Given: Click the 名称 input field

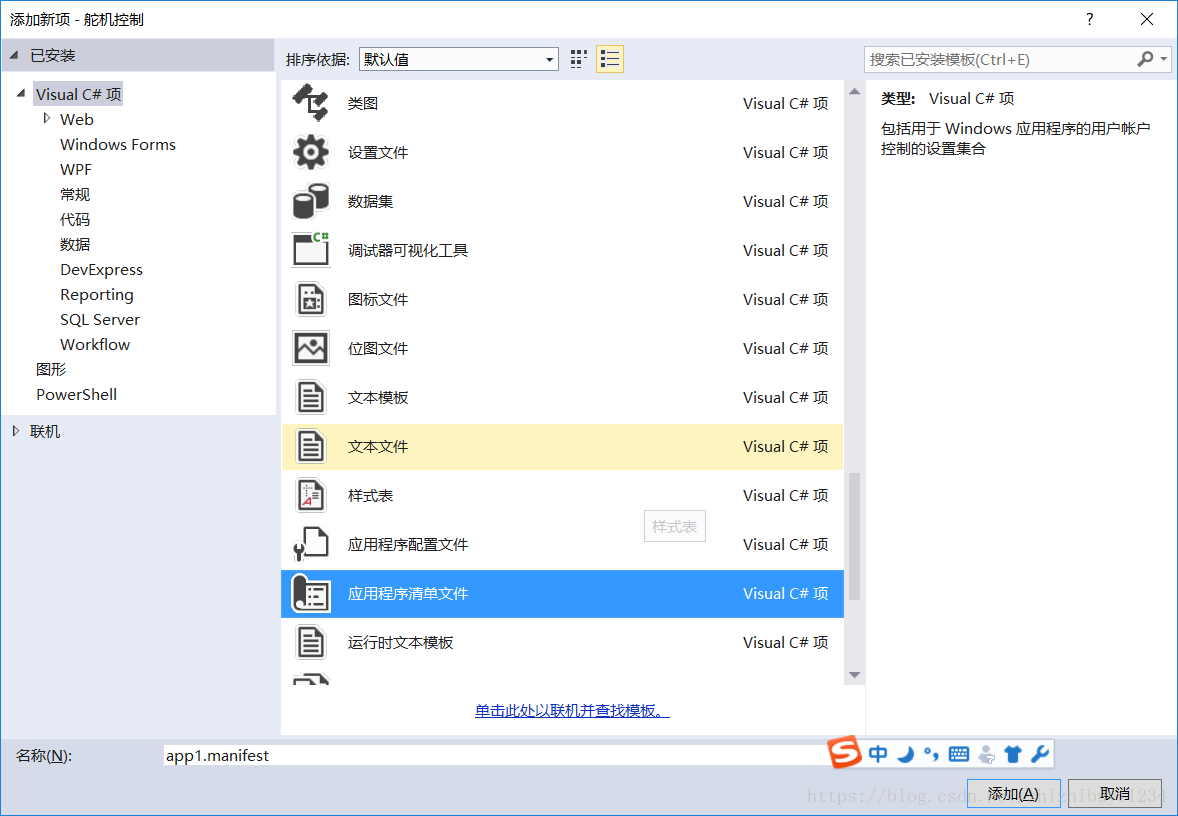Looking at the screenshot, I should pos(496,755).
